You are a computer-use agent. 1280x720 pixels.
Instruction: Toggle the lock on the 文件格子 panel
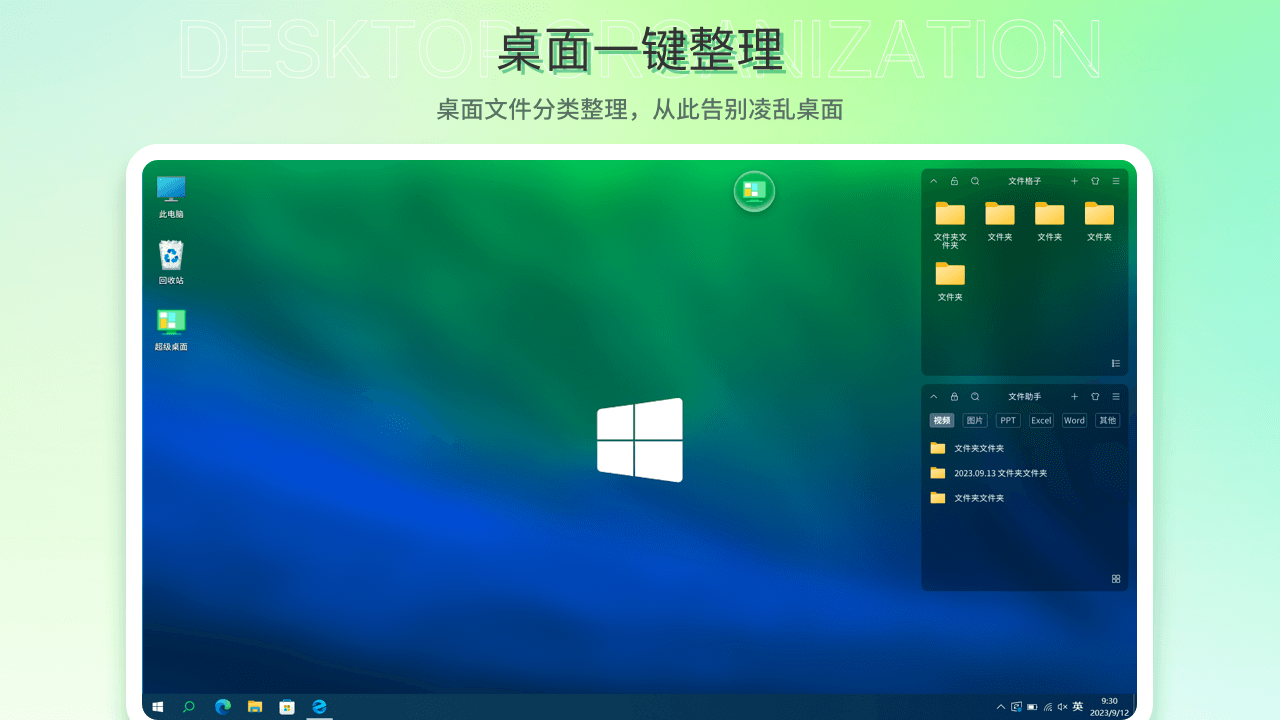(954, 181)
